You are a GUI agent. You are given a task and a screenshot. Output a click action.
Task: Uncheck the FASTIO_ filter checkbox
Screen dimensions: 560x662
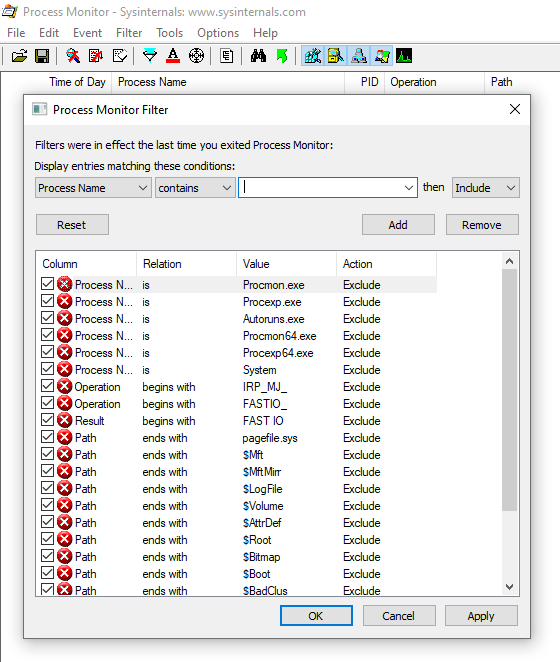click(47, 403)
